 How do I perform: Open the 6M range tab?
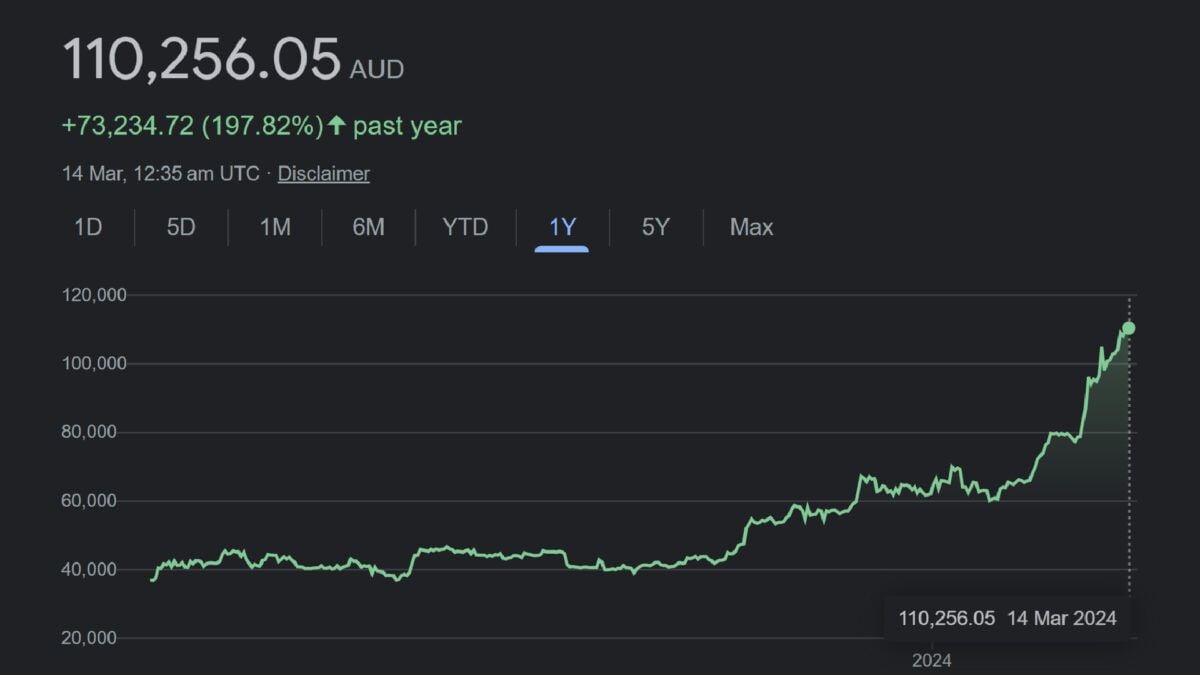[x=368, y=227]
